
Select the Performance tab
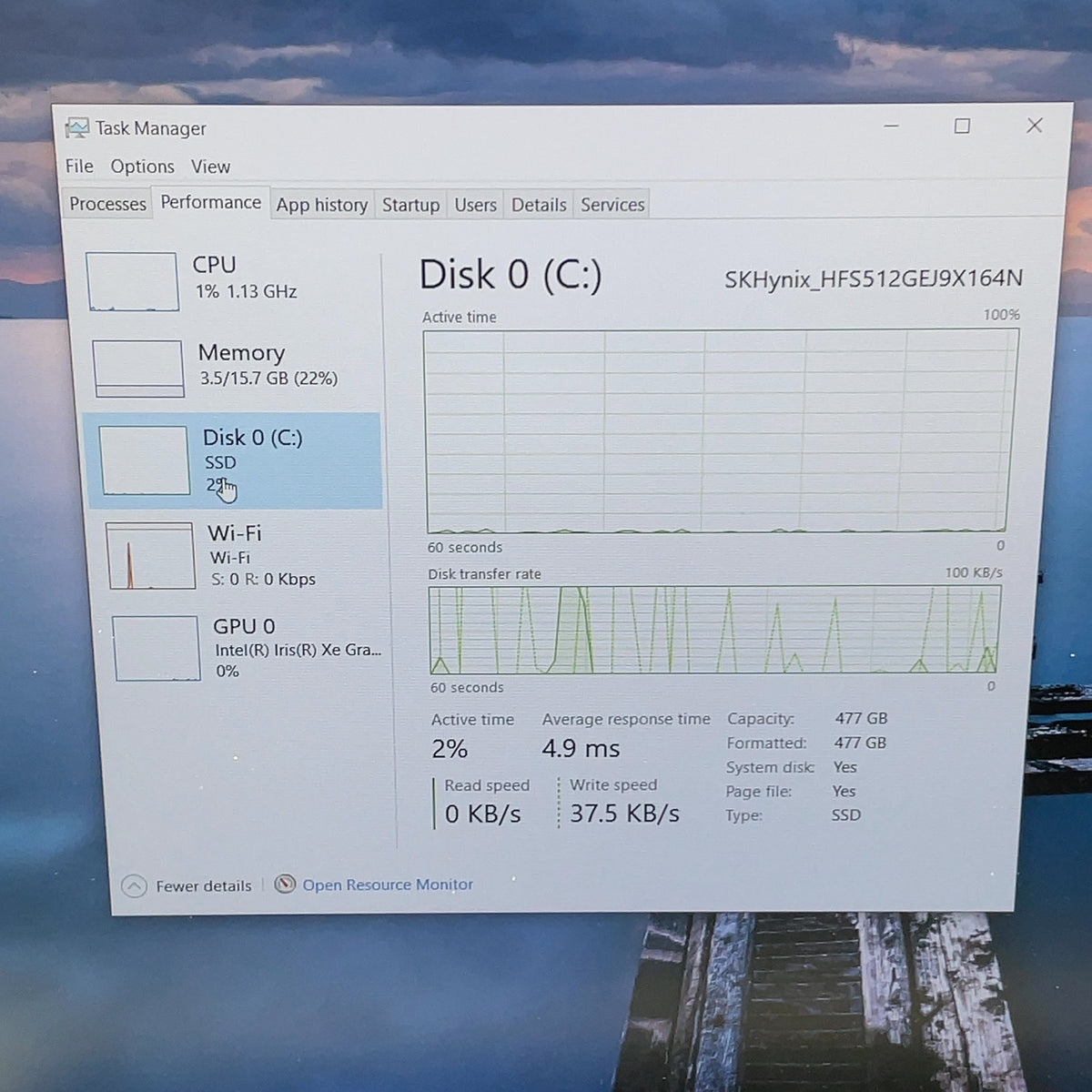210,202
